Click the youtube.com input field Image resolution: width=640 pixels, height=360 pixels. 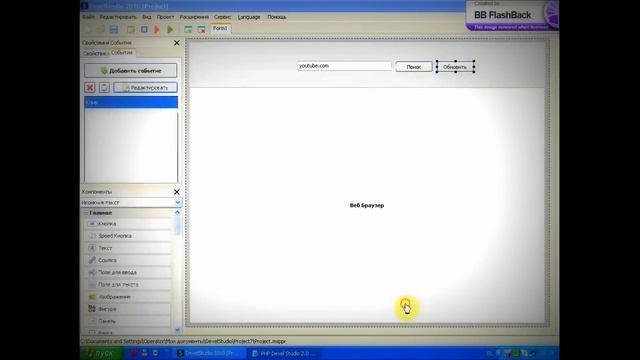coord(344,66)
